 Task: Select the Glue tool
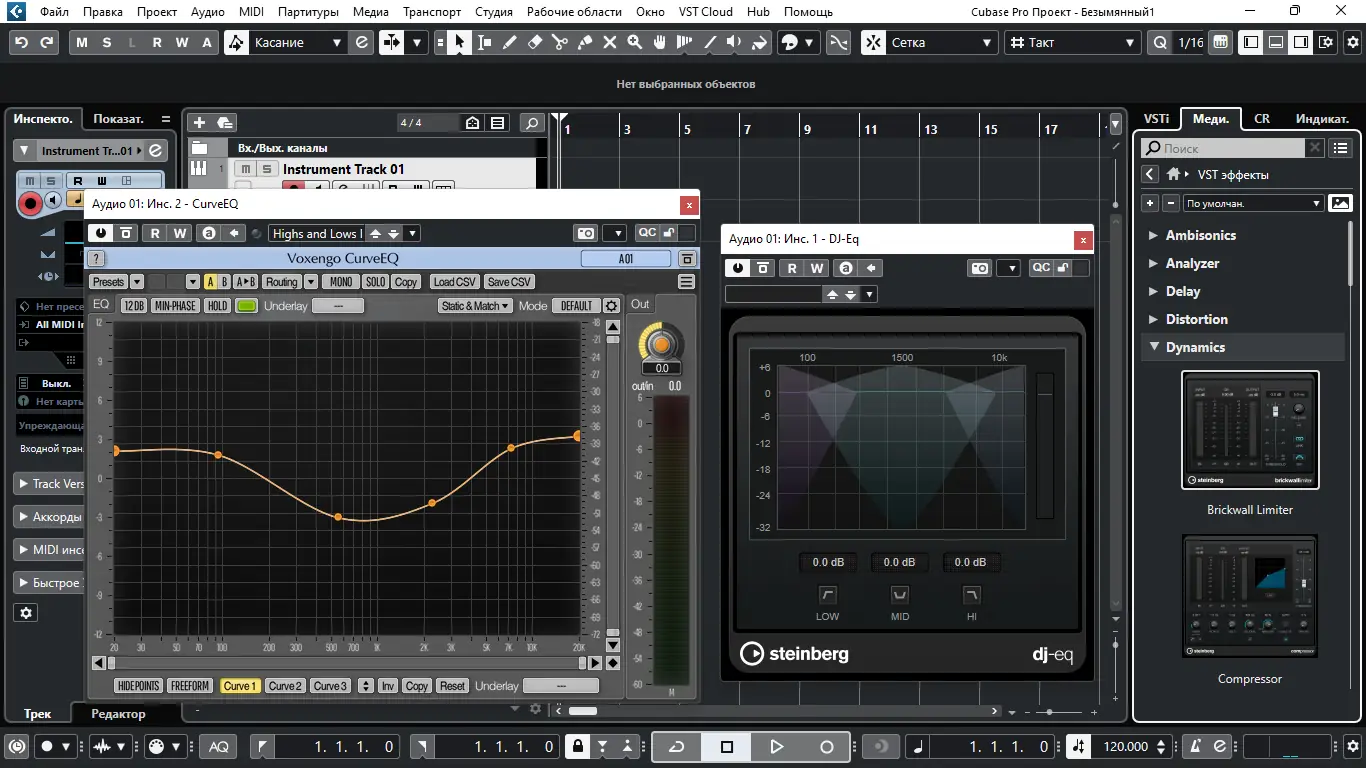(x=584, y=43)
